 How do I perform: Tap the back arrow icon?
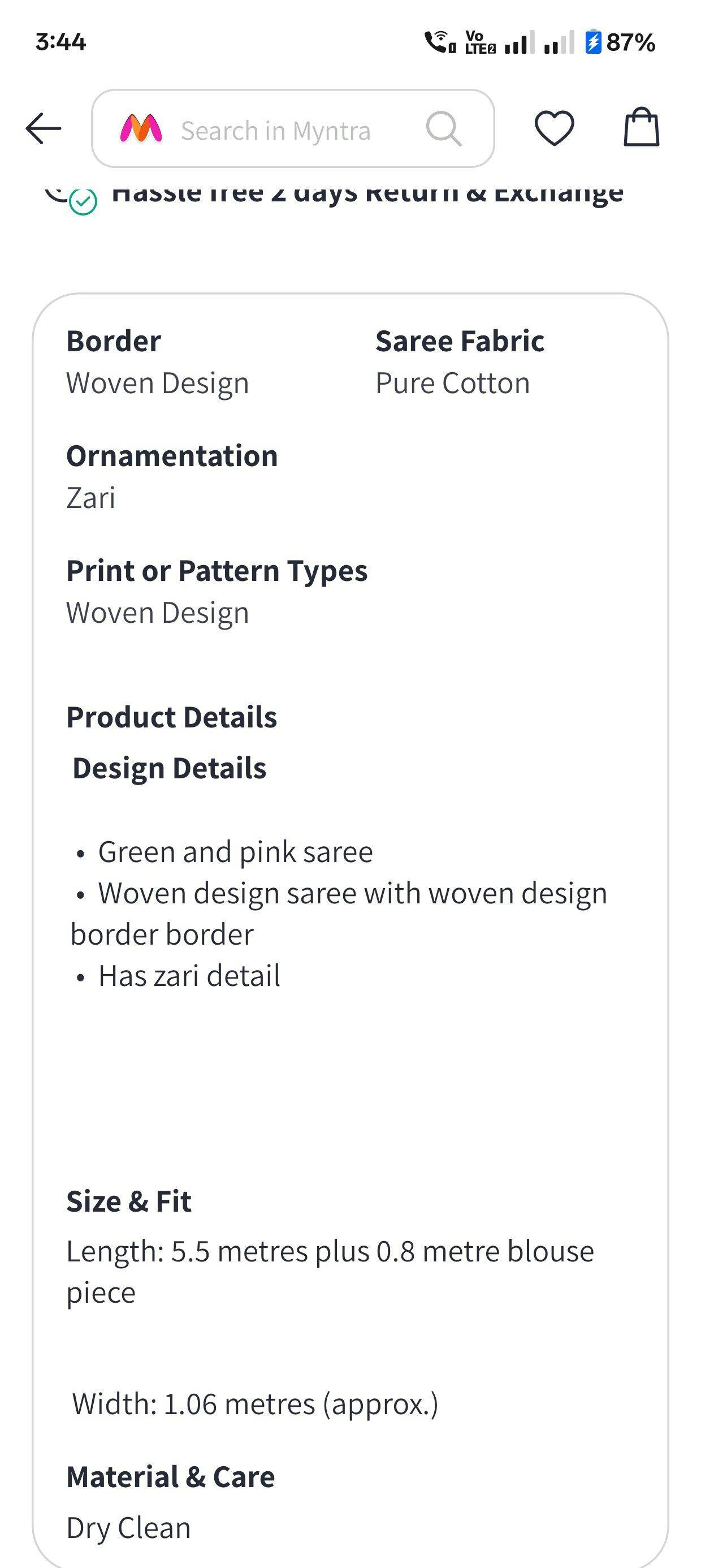point(44,128)
